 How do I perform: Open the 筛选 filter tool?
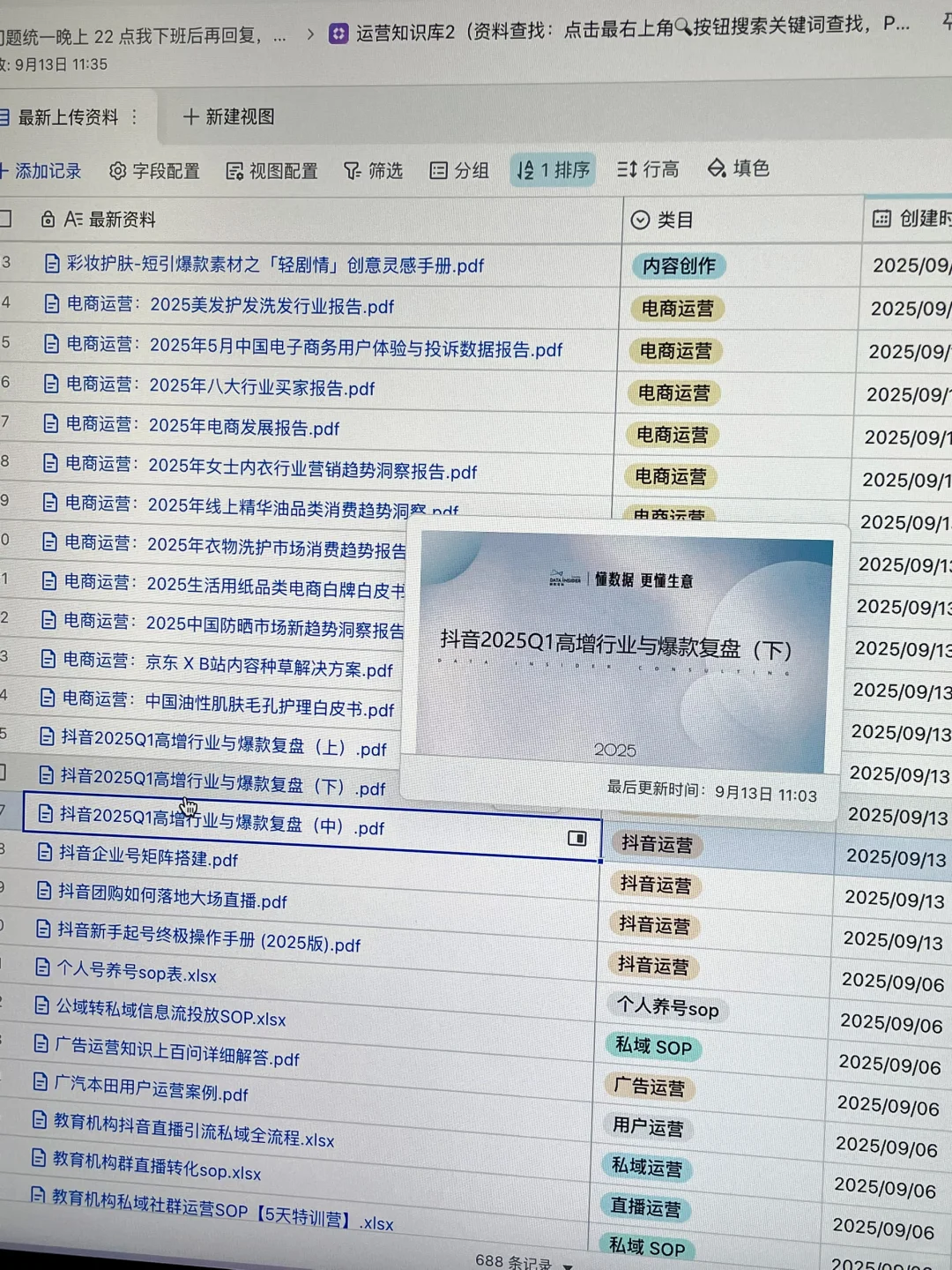(373, 170)
